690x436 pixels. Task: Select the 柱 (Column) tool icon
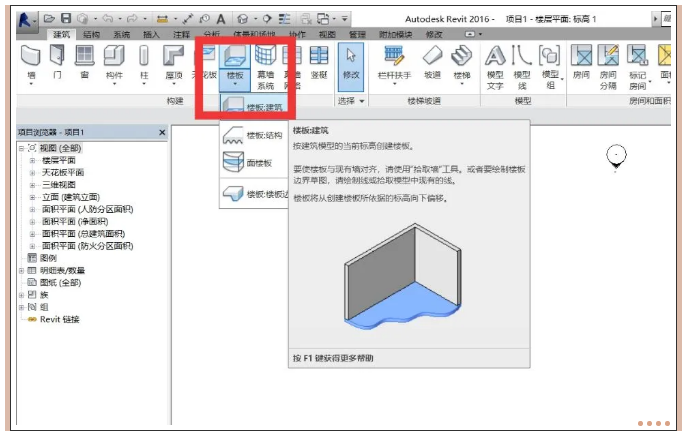pos(144,56)
